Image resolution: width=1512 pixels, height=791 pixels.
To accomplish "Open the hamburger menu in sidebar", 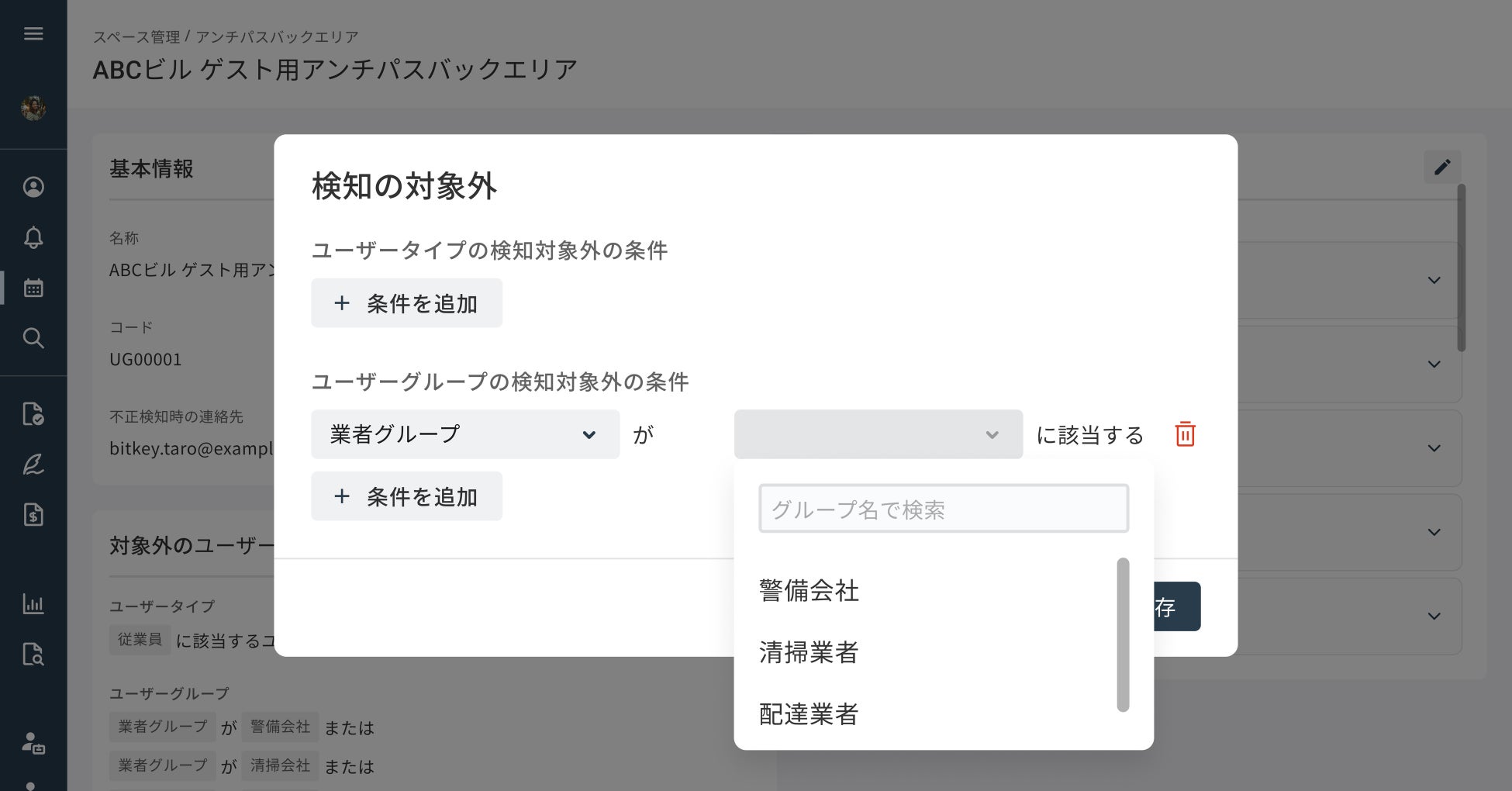I will click(33, 33).
